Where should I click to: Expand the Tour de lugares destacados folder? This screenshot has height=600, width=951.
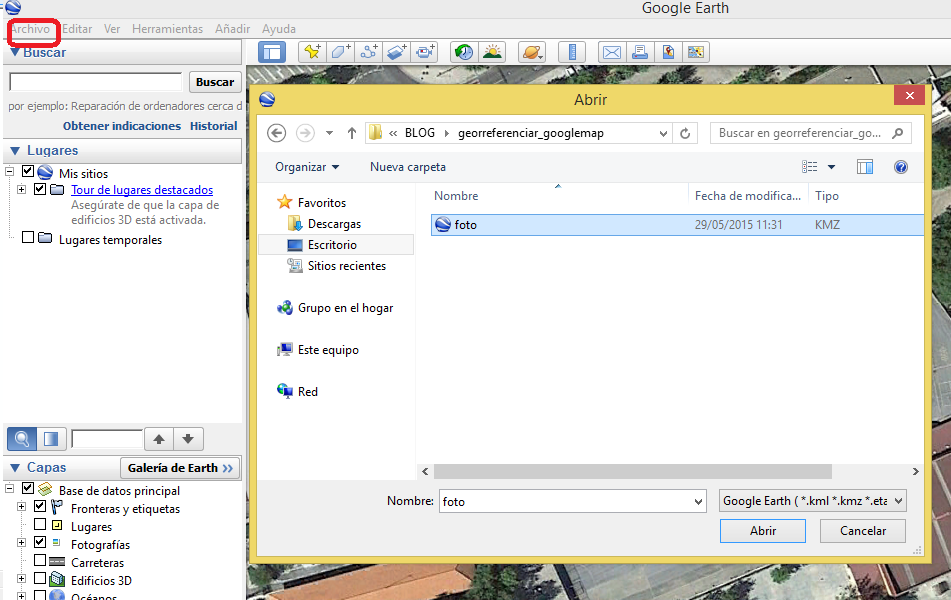coord(21,189)
